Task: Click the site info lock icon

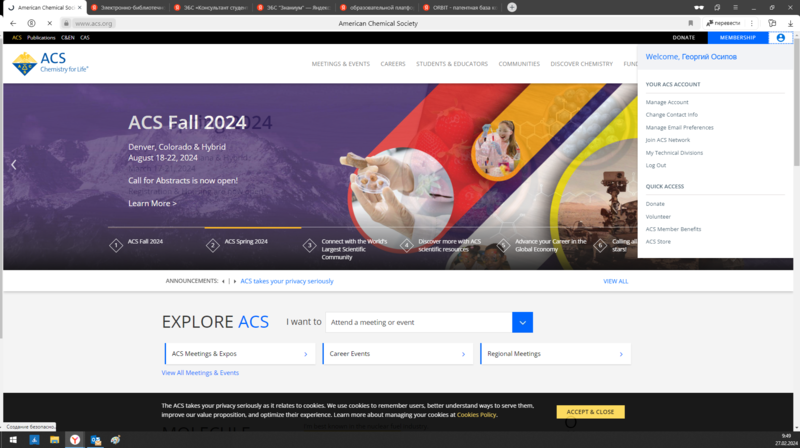Action: tap(66, 23)
